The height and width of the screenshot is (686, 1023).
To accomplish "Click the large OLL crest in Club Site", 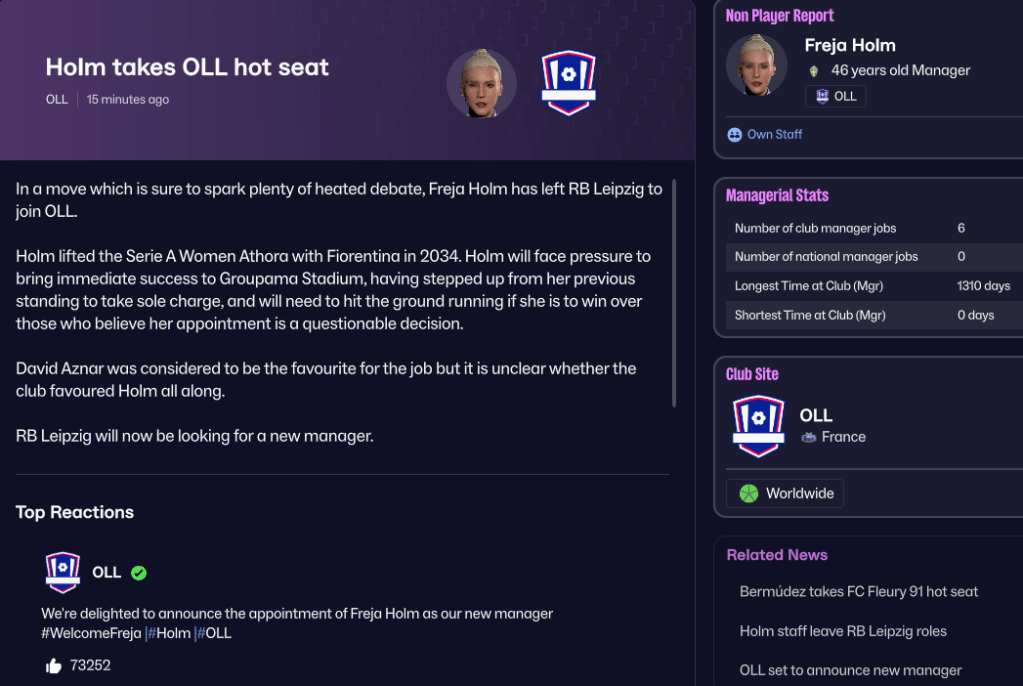I will click(758, 426).
